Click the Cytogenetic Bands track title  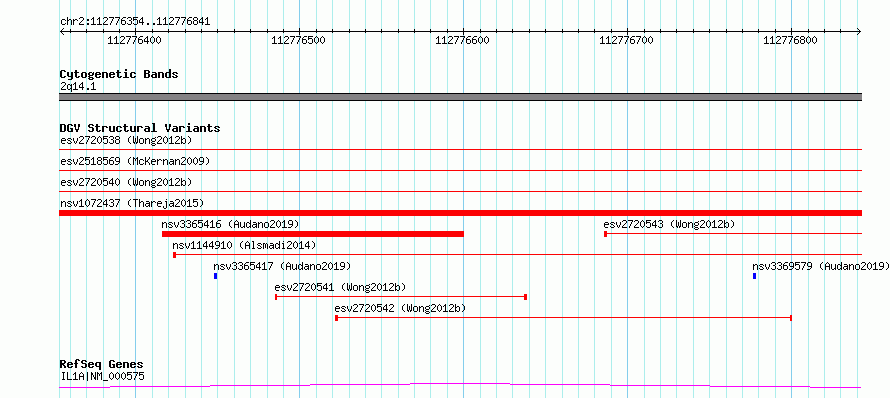tap(119, 74)
